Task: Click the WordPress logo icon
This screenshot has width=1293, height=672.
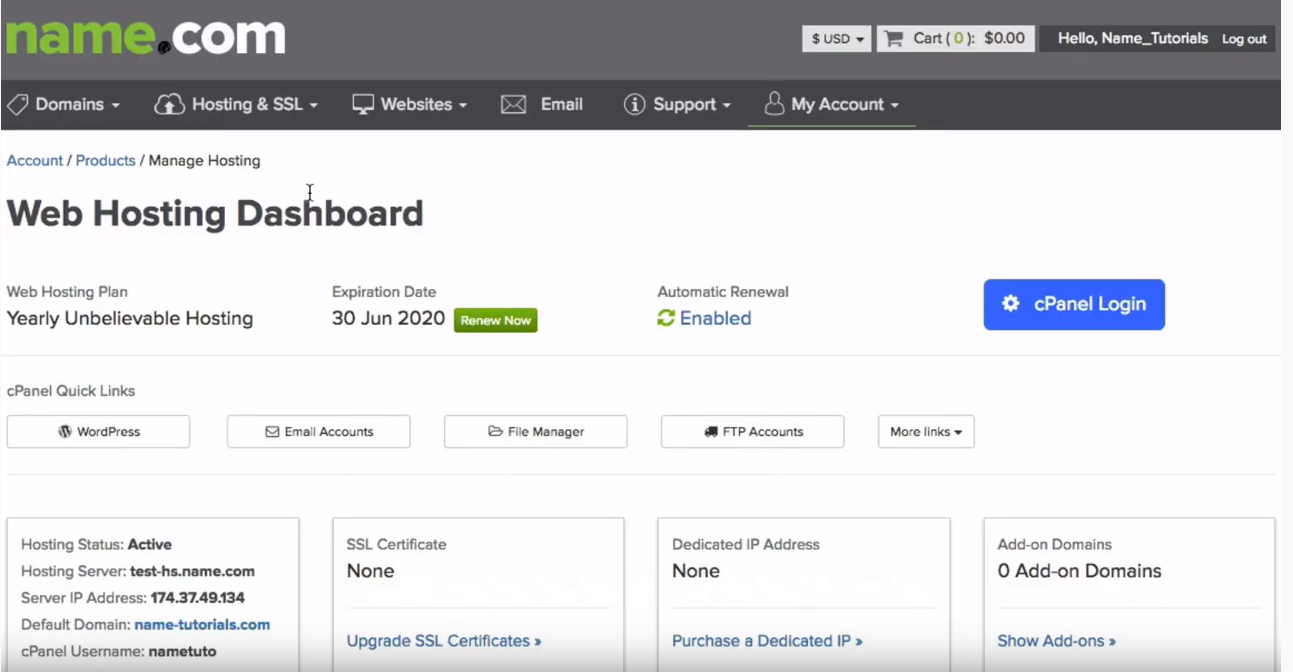Action: click(65, 432)
